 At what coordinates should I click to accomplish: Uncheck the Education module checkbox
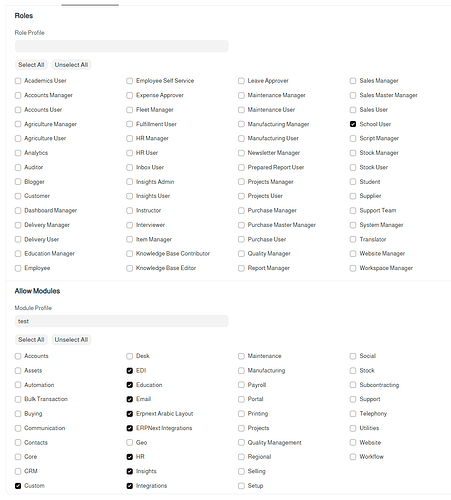(x=129, y=385)
